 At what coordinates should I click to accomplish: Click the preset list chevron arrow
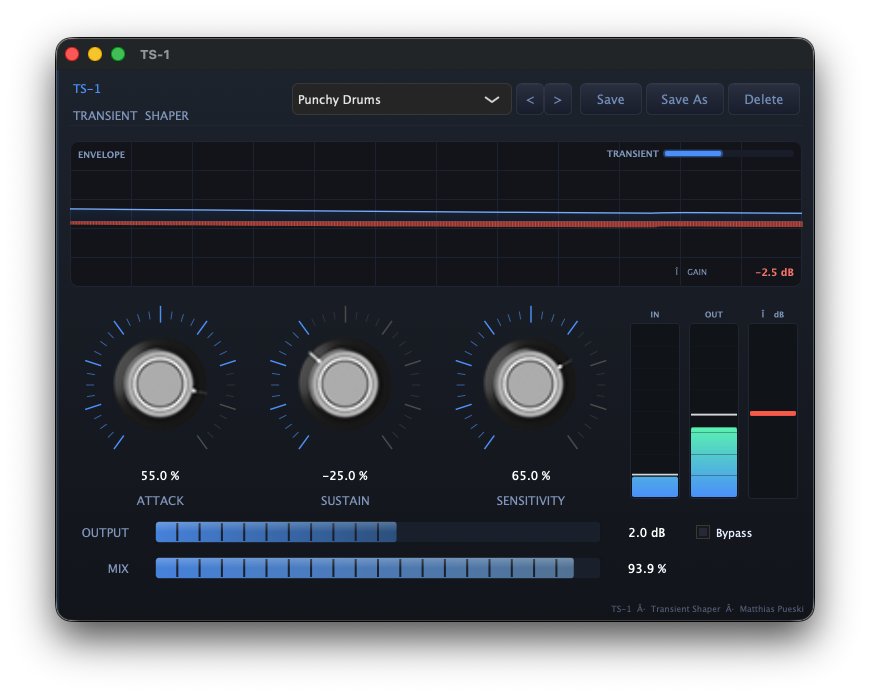point(491,99)
